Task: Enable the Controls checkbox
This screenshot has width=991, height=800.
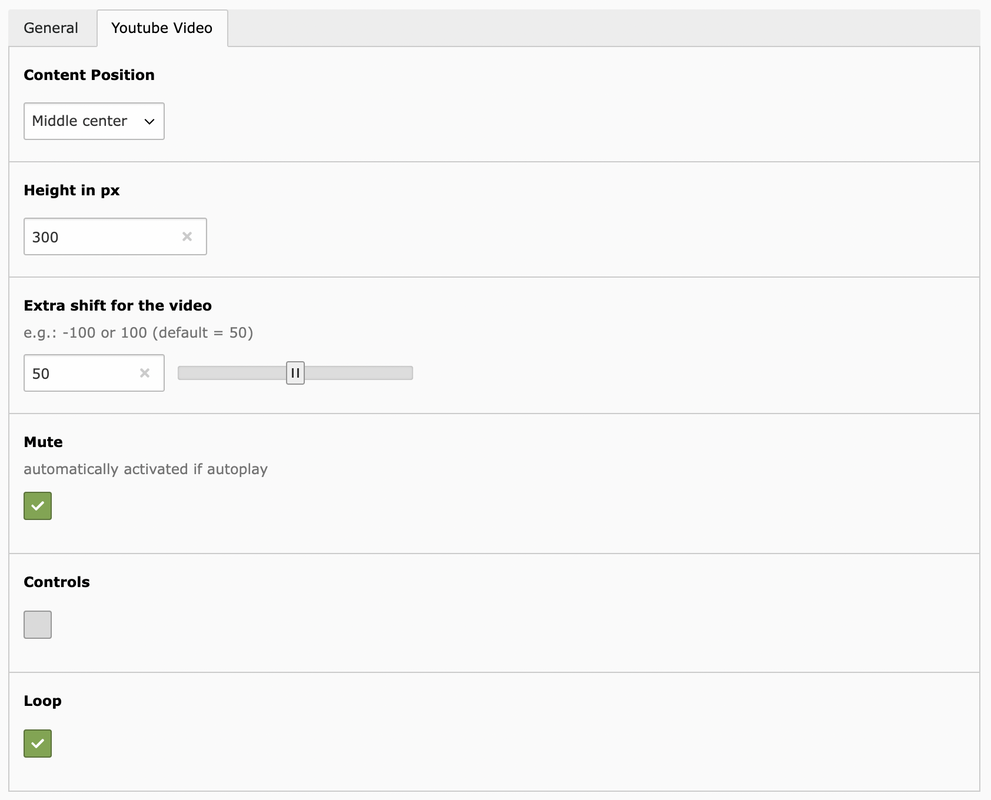Action: point(38,625)
